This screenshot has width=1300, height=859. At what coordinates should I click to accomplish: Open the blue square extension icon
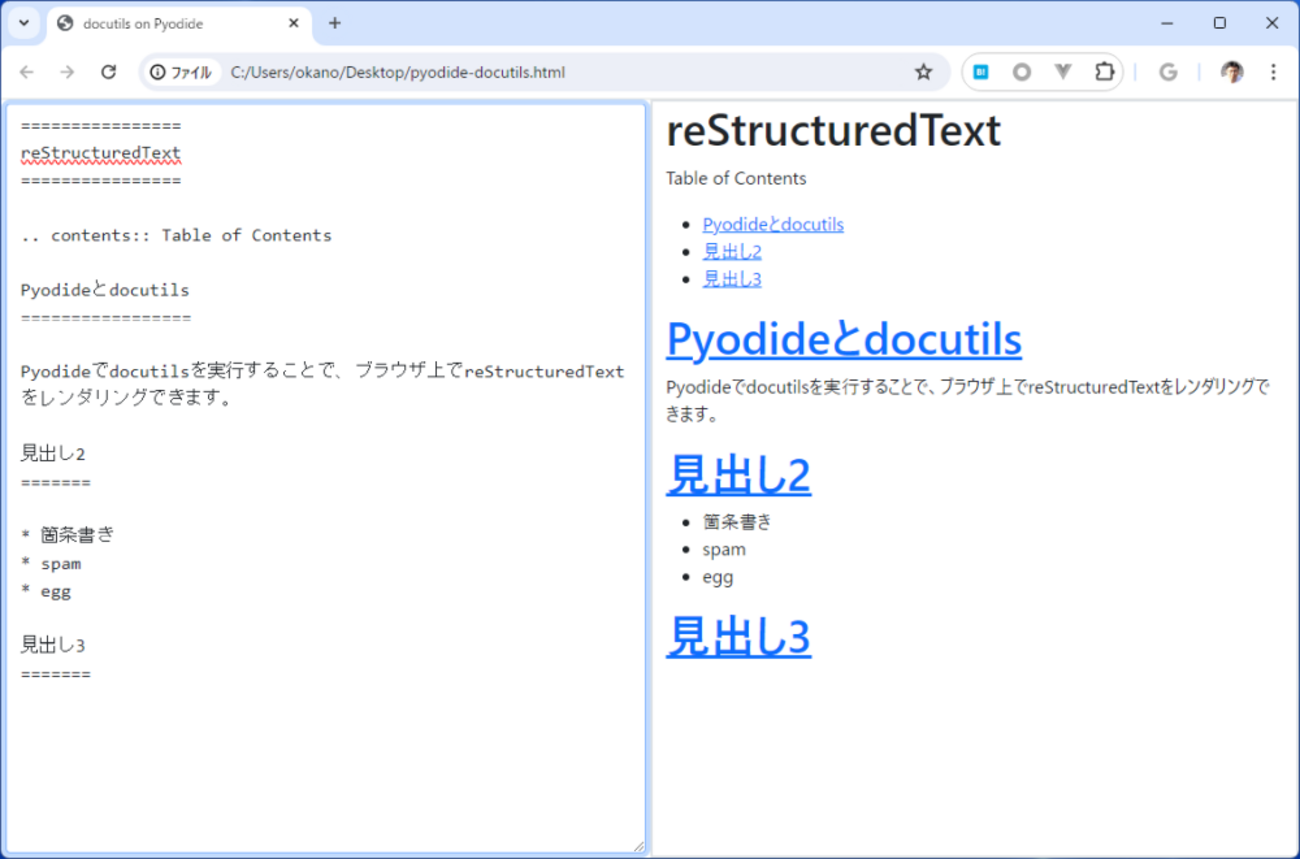point(981,72)
